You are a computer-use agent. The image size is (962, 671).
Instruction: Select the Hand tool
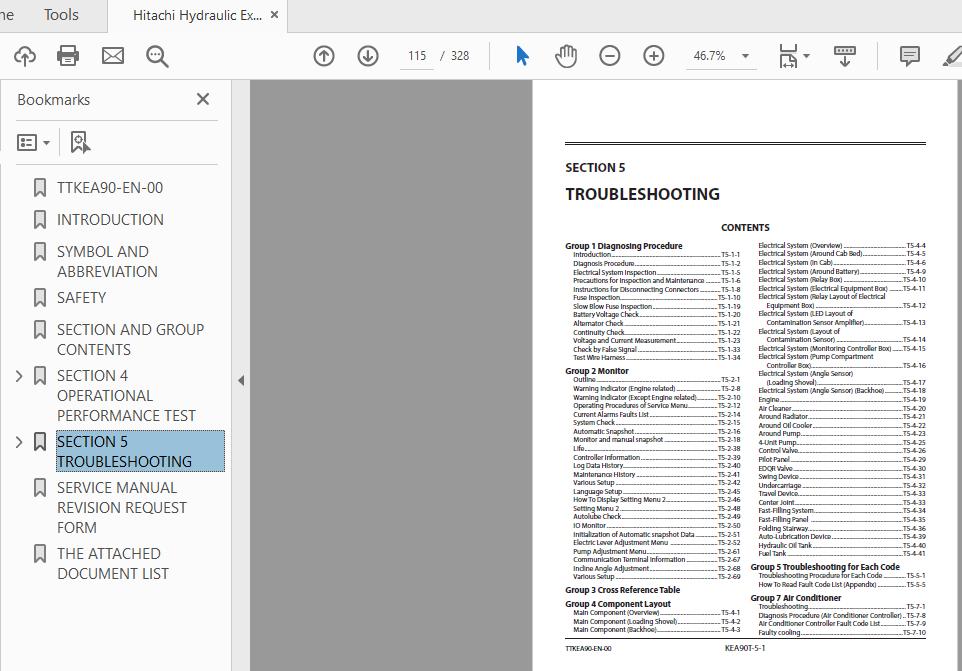tap(565, 55)
